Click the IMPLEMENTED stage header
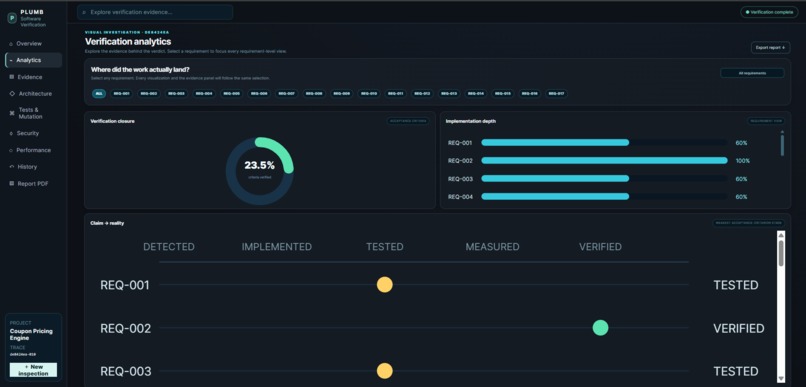 [277, 247]
